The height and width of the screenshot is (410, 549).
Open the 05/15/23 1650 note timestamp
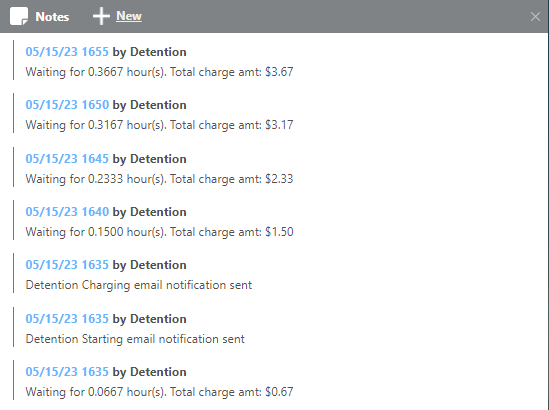coord(67,105)
